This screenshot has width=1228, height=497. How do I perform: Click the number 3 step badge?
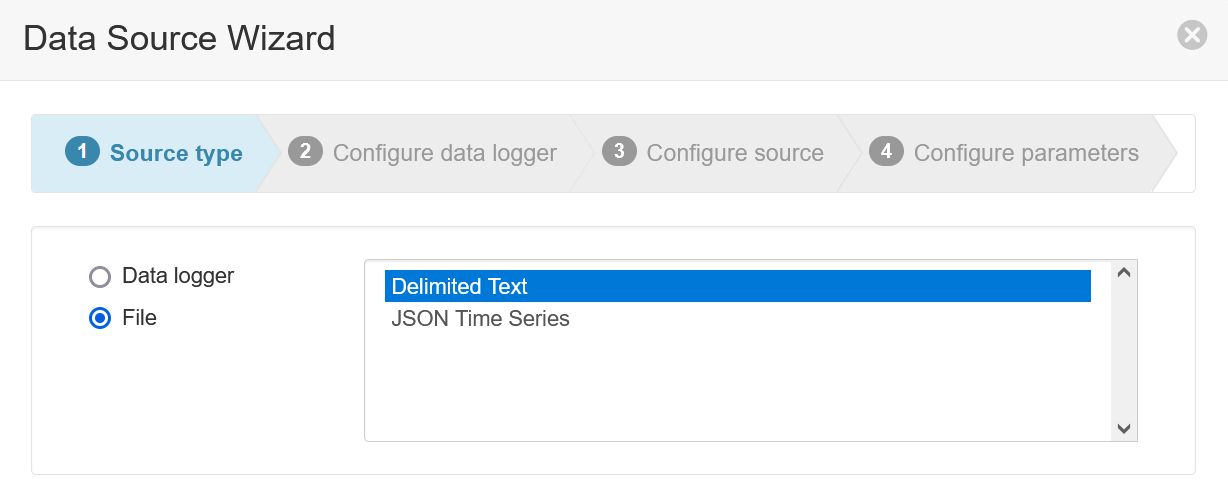[x=619, y=152]
